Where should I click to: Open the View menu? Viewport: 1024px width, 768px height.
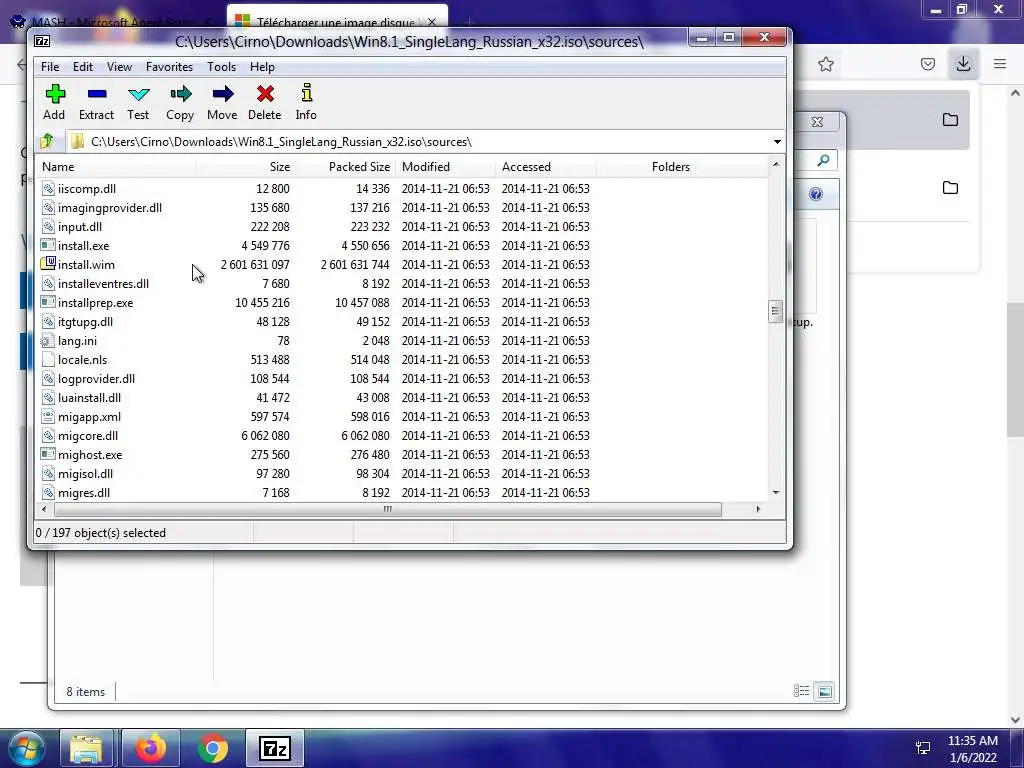pyautogui.click(x=120, y=67)
